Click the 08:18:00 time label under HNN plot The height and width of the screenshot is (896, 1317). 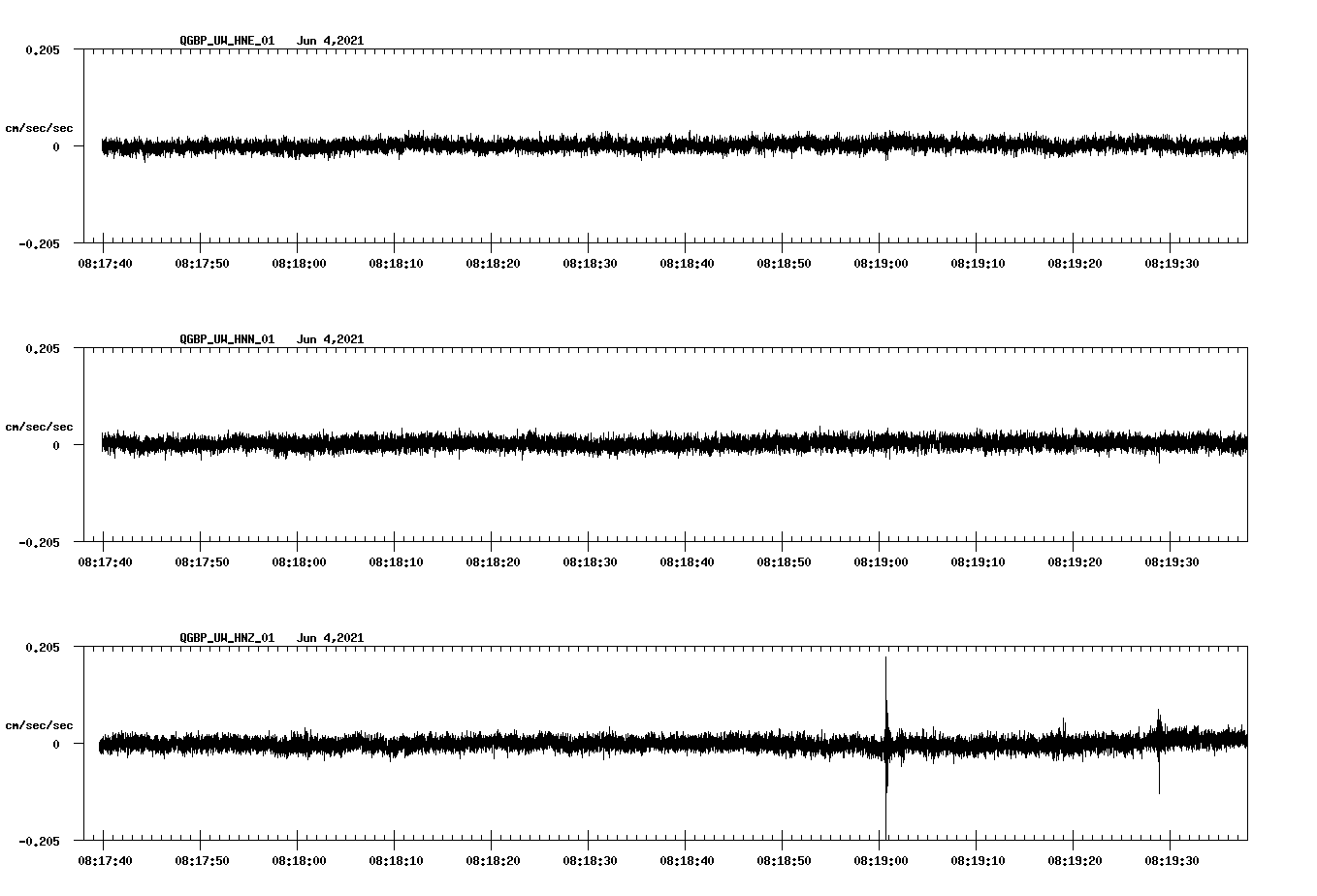(300, 562)
